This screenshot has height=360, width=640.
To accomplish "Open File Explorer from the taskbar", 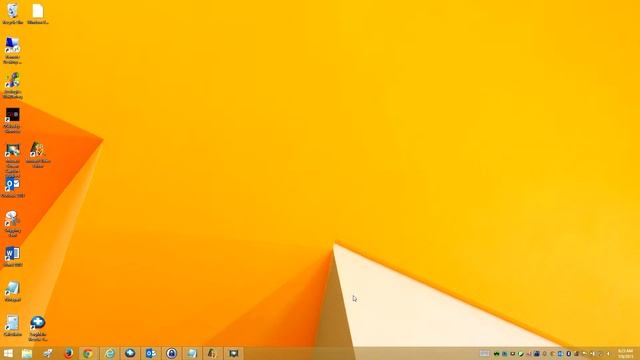I will coord(27,353).
